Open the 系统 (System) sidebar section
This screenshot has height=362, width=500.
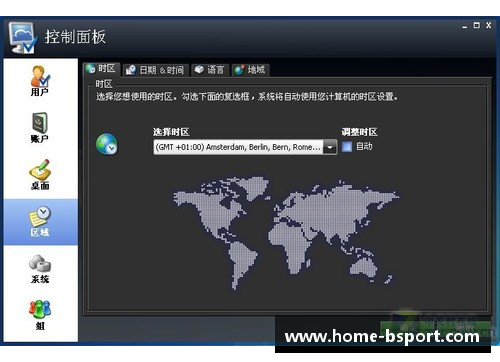pos(40,269)
